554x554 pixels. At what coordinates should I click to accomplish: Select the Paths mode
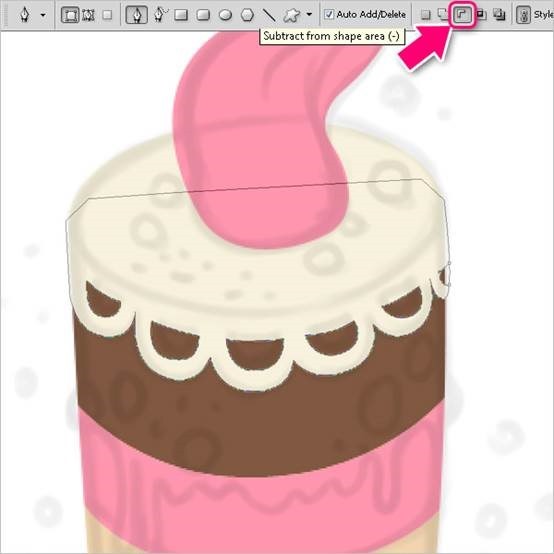pos(88,15)
